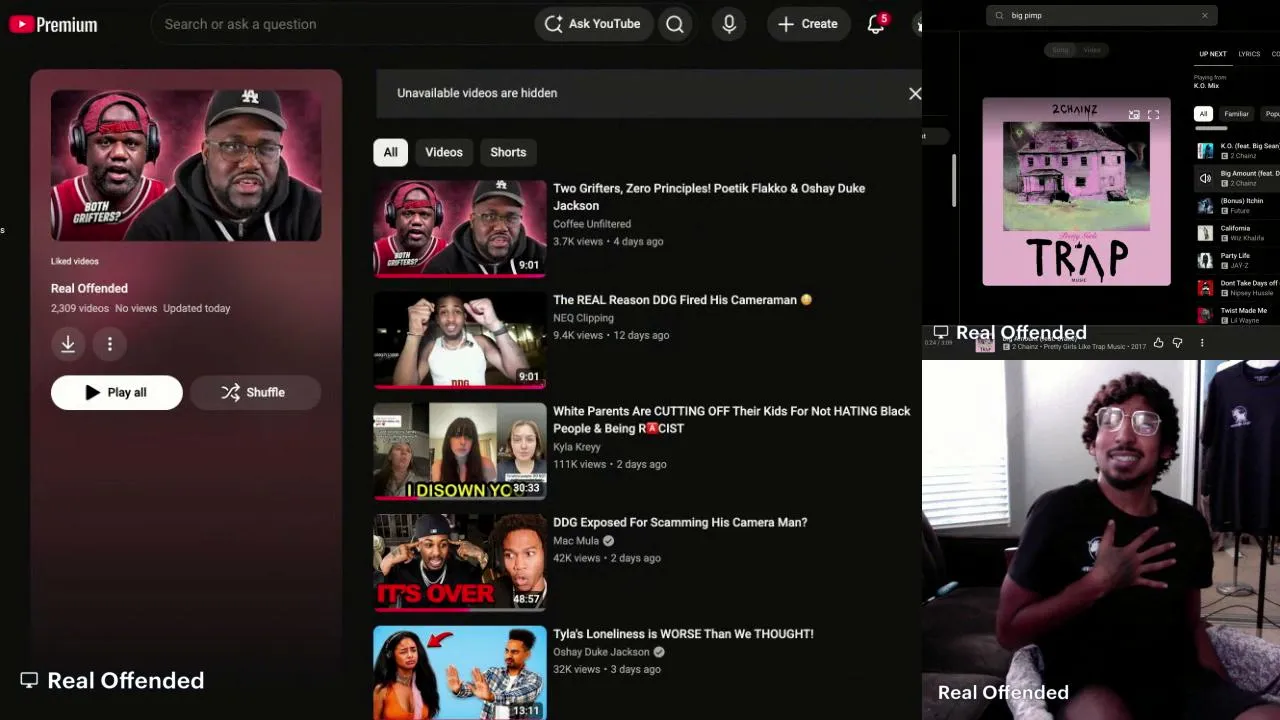The width and height of the screenshot is (1280, 720).
Task: Open 'Two Grifters, Zero Principles!' video title
Action: (x=709, y=197)
